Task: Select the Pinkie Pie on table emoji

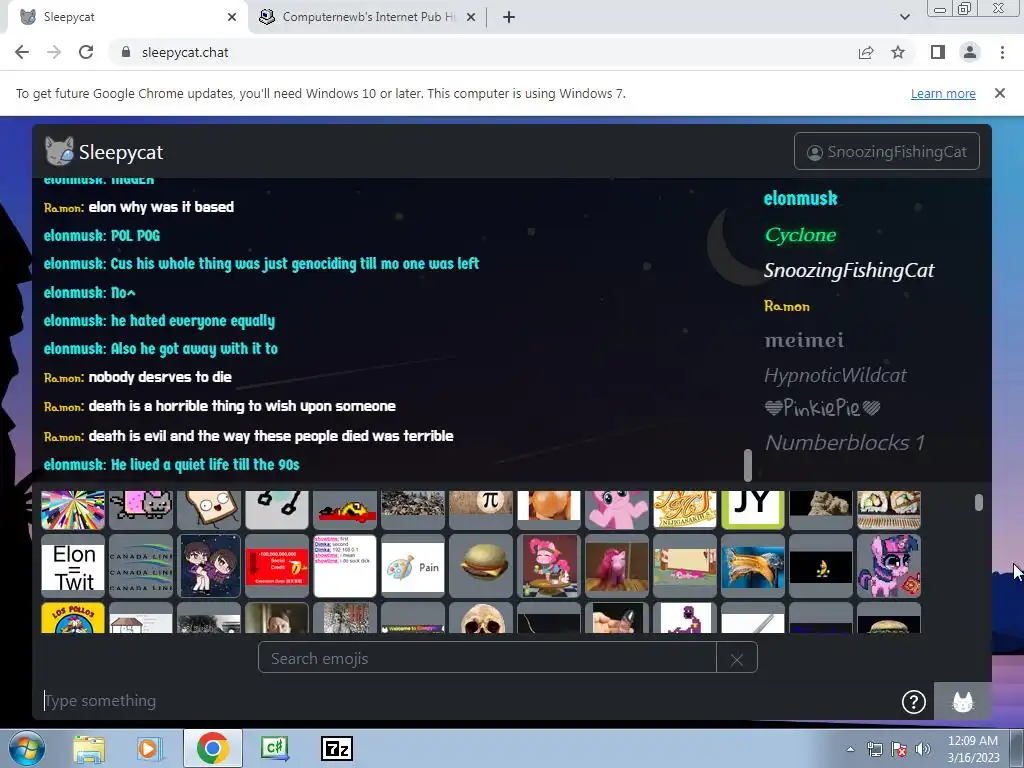Action: [x=549, y=566]
